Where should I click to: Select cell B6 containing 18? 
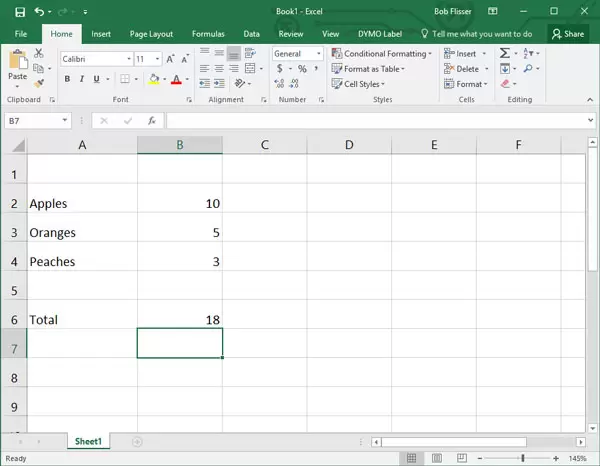point(180,320)
